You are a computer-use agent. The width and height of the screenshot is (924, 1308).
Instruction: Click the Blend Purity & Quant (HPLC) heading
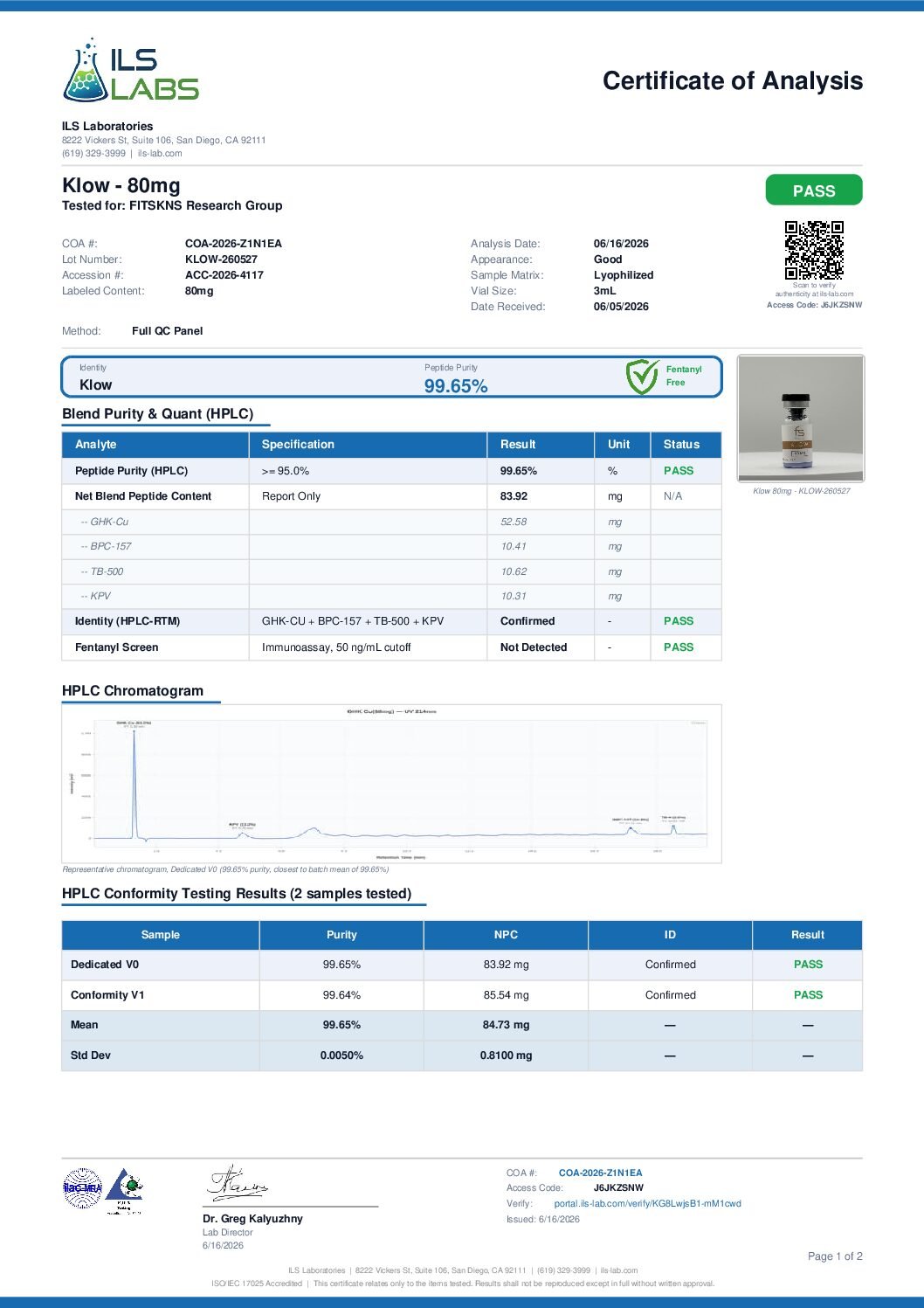coord(158,413)
